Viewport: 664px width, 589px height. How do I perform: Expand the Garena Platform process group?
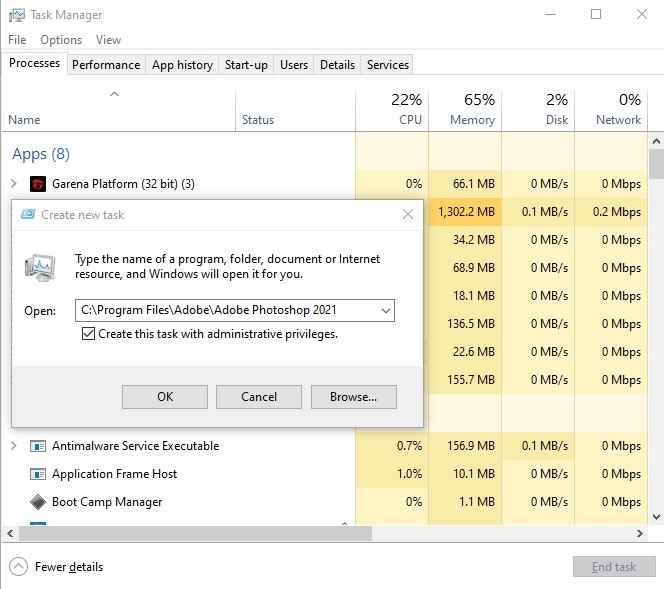pos(14,184)
